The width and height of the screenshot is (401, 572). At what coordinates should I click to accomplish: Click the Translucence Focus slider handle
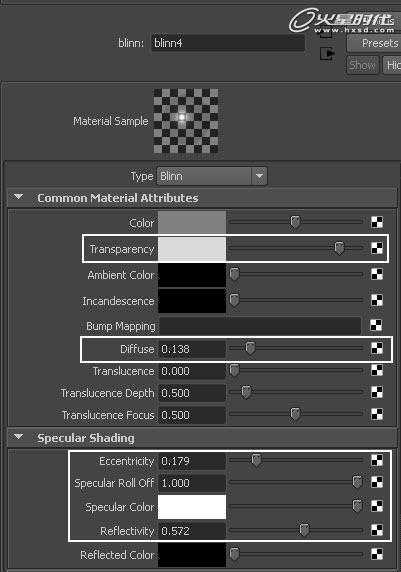click(x=295, y=414)
